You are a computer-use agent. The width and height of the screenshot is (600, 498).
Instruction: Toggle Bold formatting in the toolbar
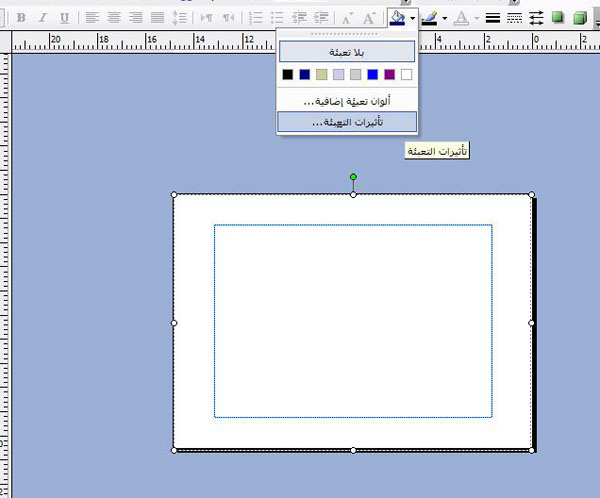click(21, 18)
